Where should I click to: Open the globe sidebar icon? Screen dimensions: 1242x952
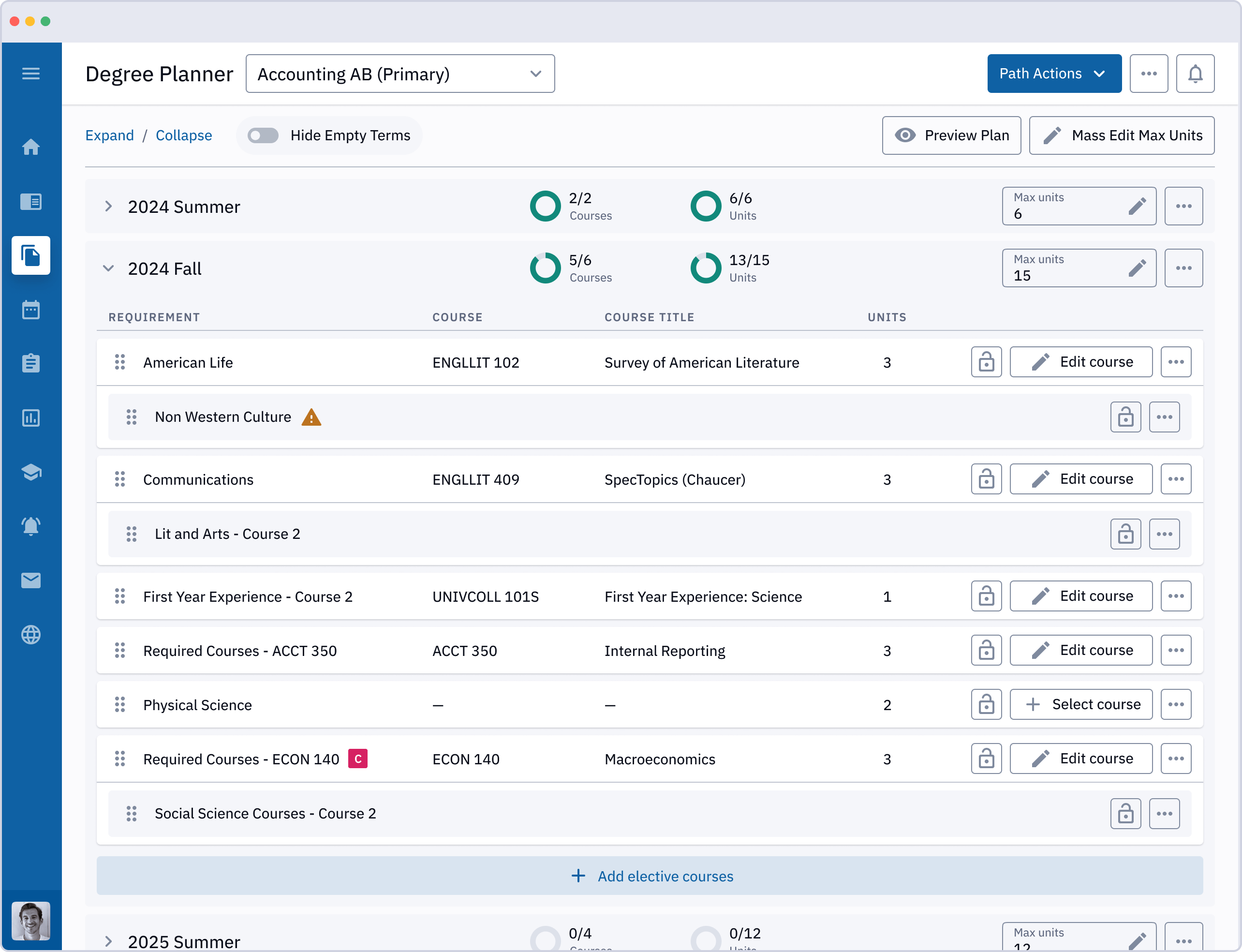point(30,635)
